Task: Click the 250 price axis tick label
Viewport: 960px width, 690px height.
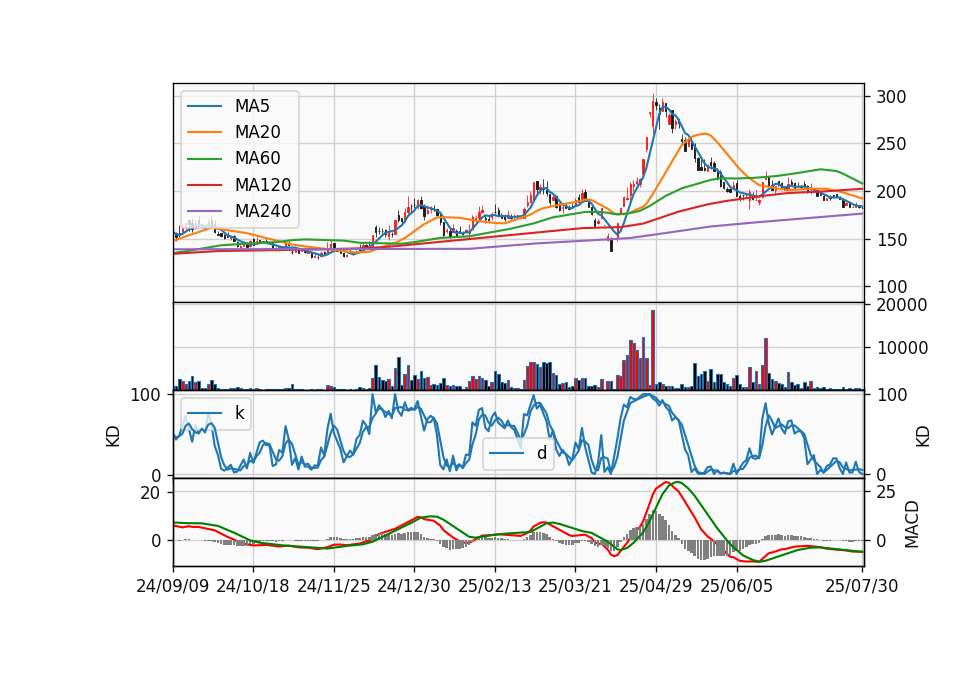Action: pyautogui.click(x=891, y=144)
